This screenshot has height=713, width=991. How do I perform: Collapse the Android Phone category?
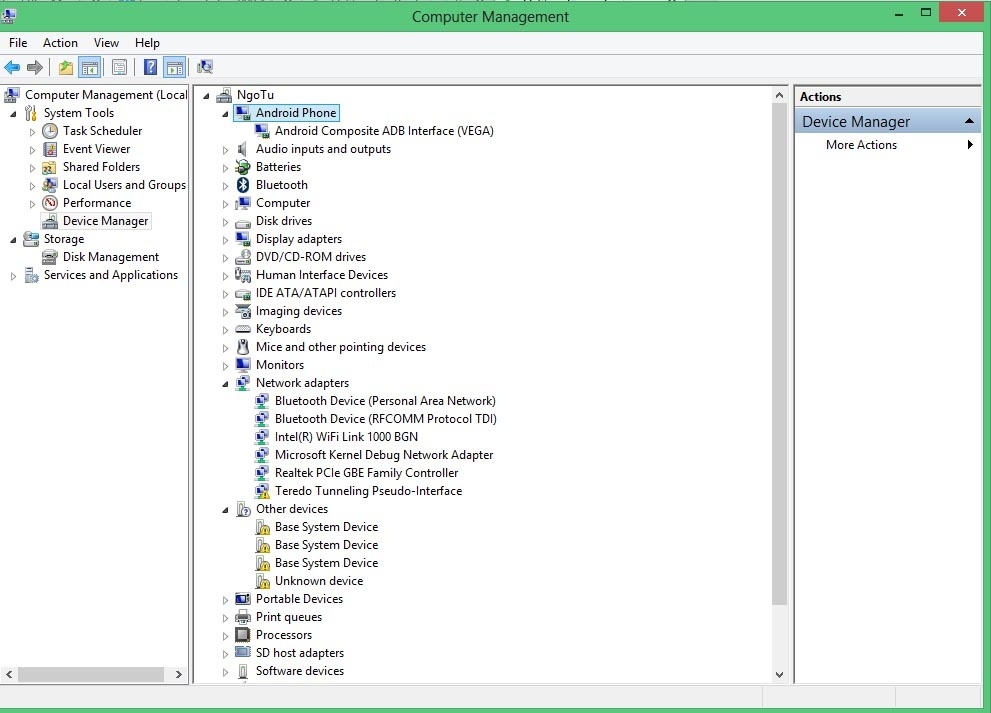[225, 114]
